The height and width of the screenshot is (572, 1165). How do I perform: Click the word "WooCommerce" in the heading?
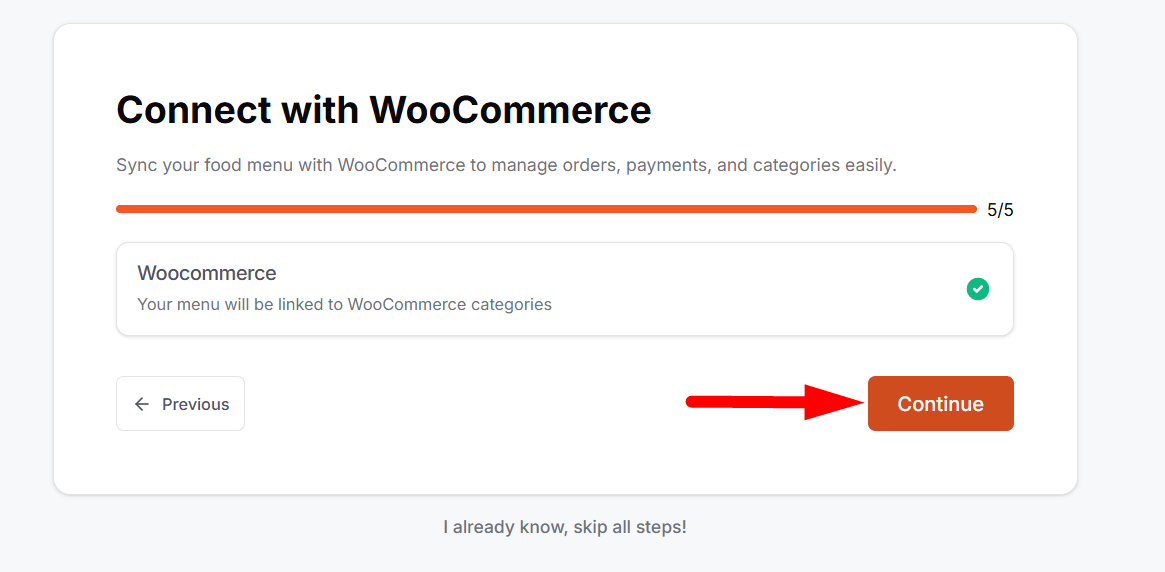point(511,109)
